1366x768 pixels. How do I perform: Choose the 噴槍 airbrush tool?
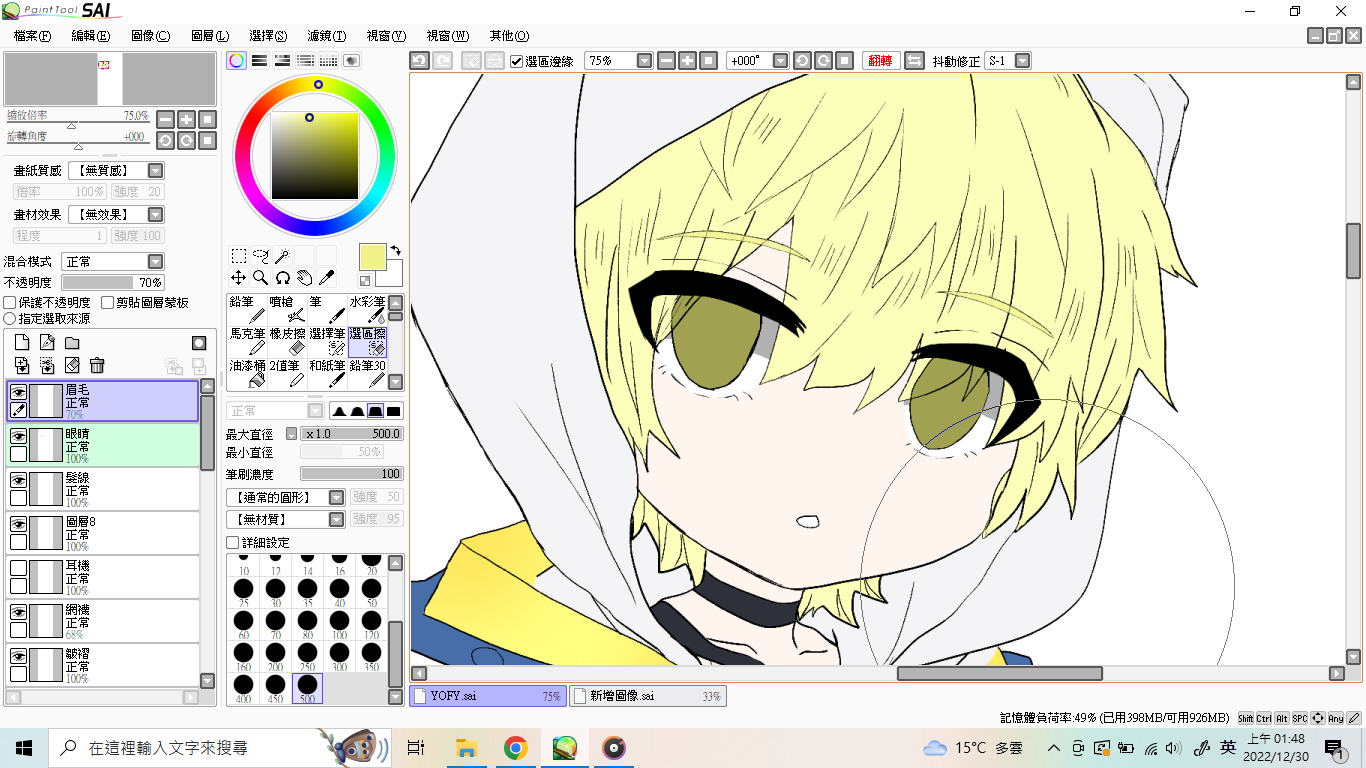tap(287, 310)
